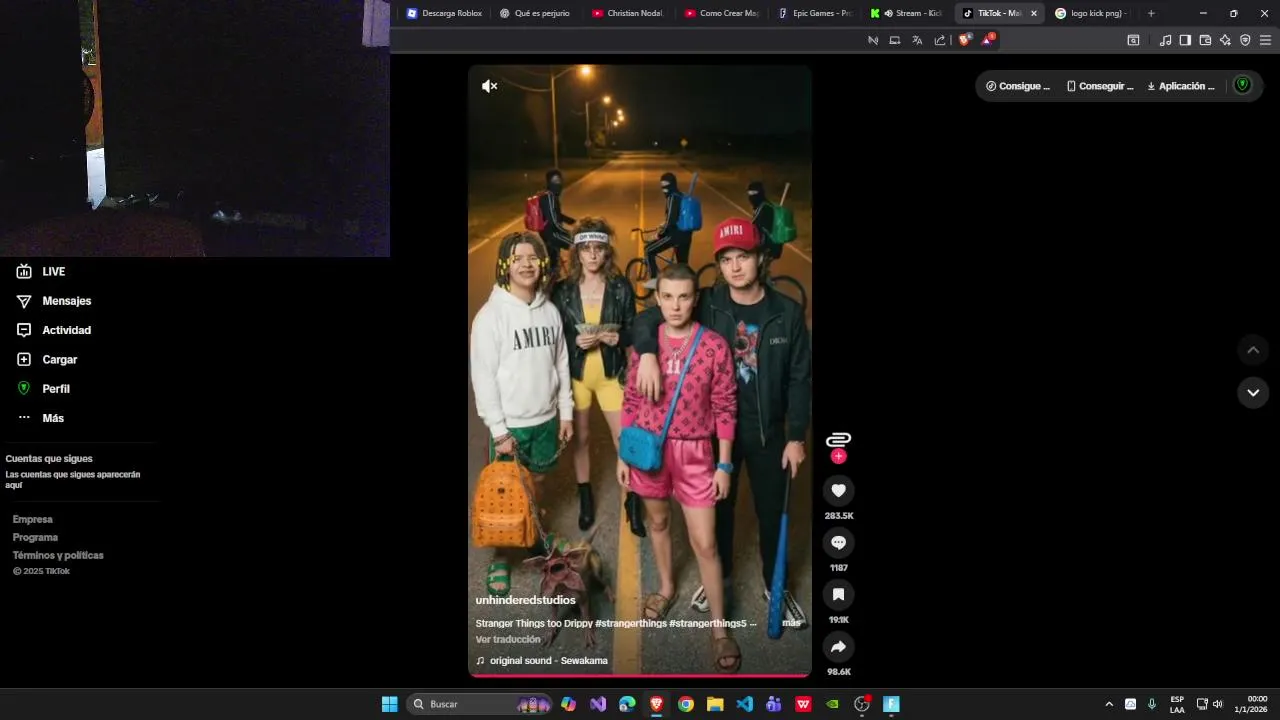This screenshot has width=1280, height=720.
Task: Open File Explorer from taskbar
Action: [715, 704]
